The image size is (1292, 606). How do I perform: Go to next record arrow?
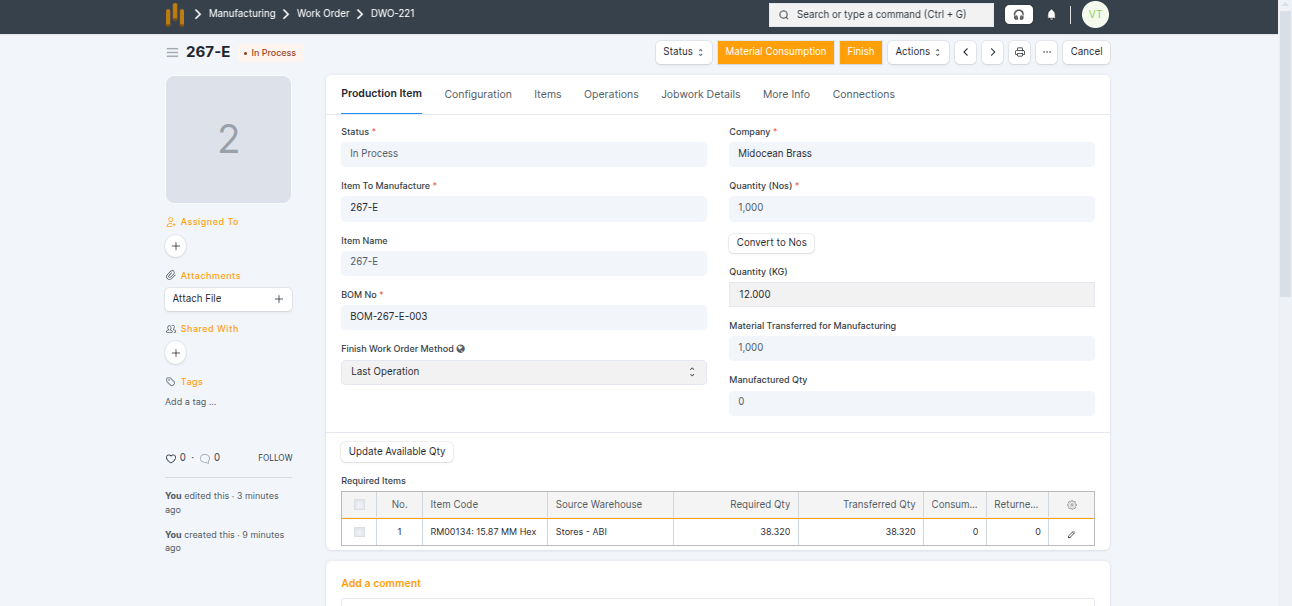(x=992, y=52)
